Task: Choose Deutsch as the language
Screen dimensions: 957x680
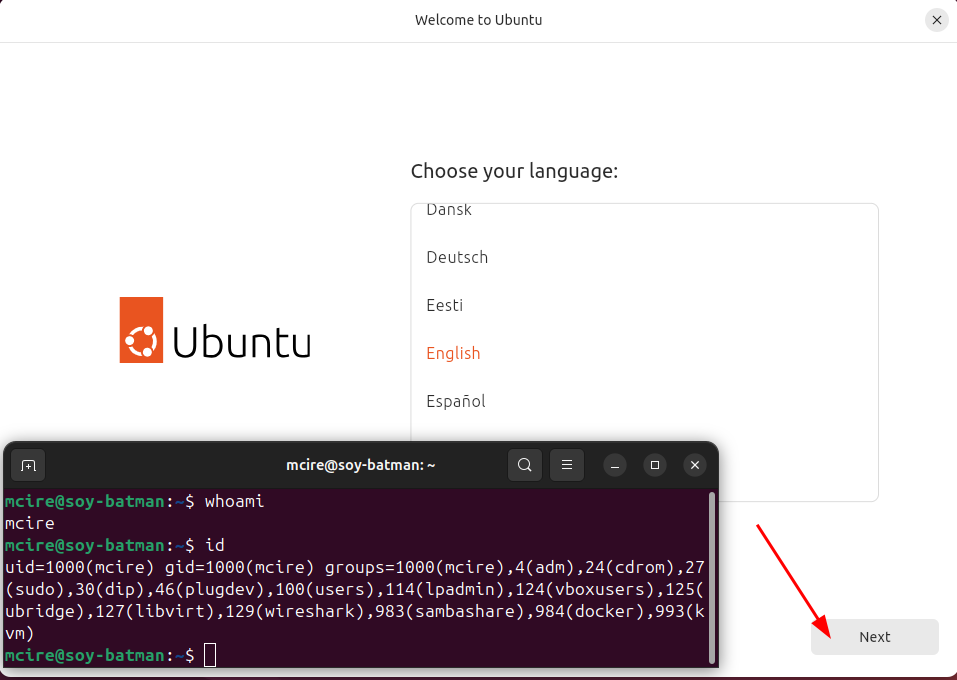Action: click(457, 257)
